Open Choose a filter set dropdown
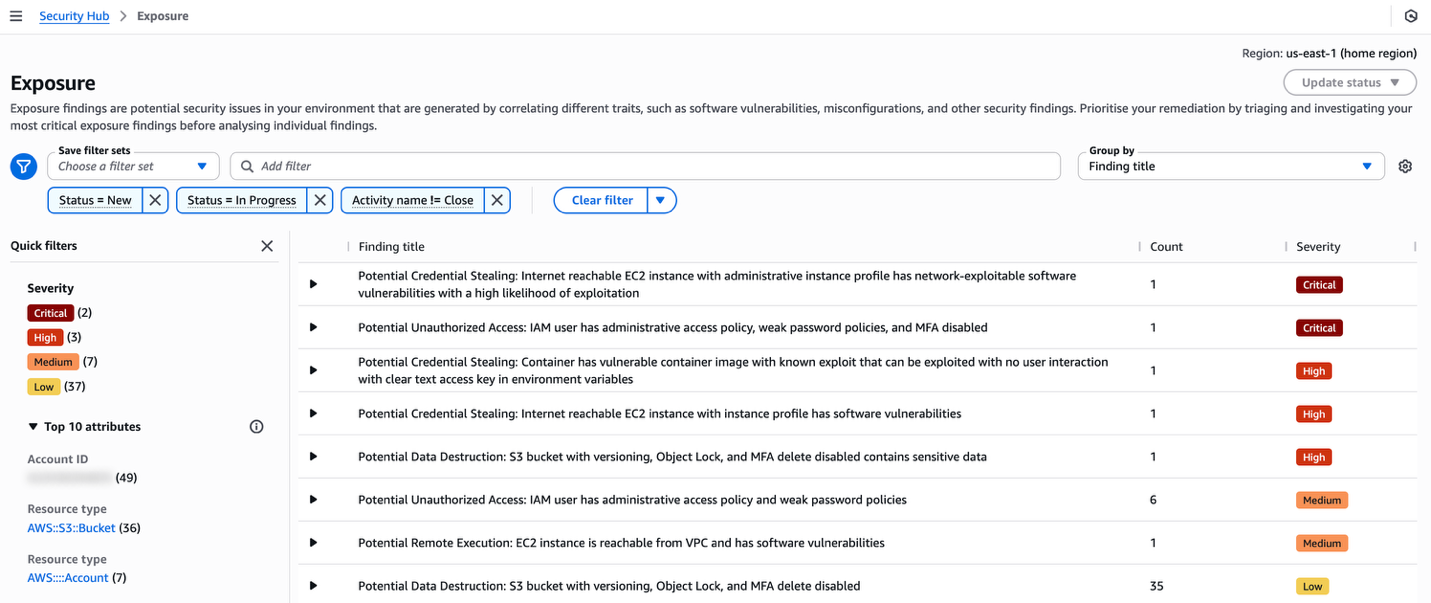Viewport: 1431px width, 603px height. pyautogui.click(x=132, y=166)
